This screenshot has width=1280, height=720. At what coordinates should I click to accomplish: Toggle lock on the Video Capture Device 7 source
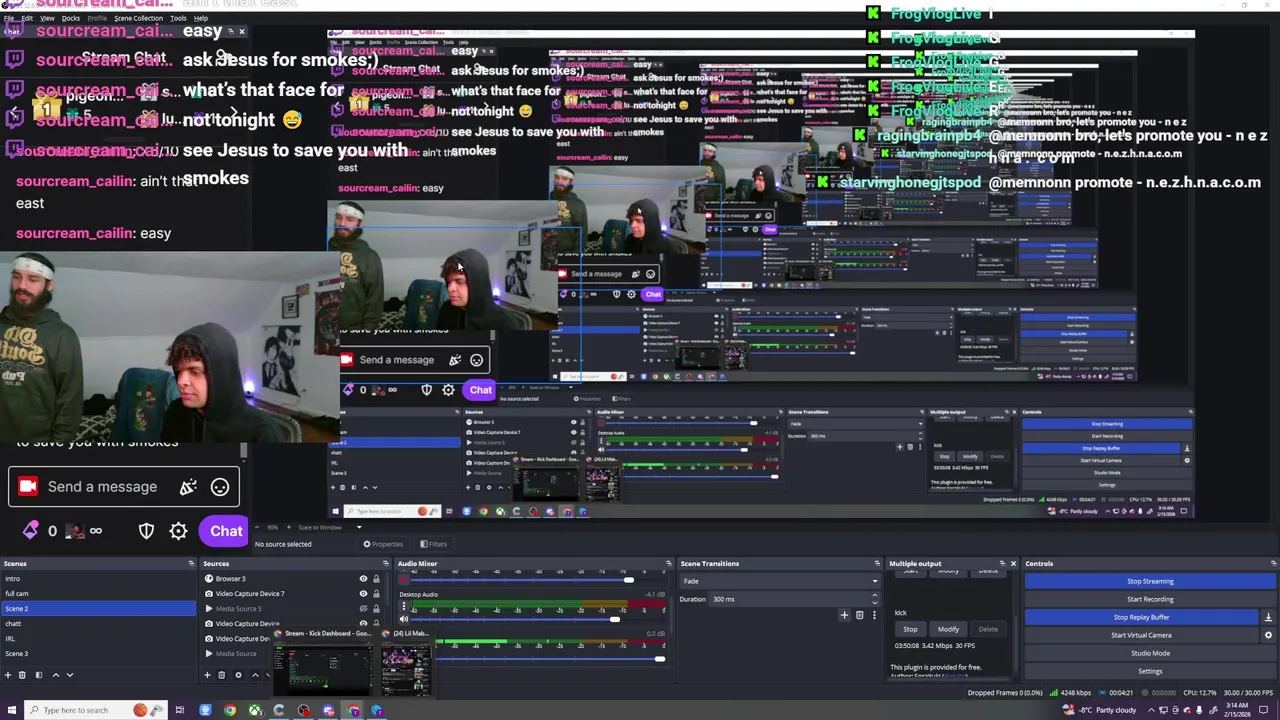click(376, 593)
